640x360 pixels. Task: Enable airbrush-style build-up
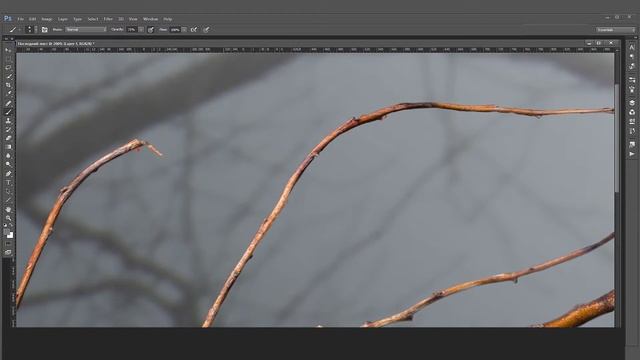(x=194, y=29)
